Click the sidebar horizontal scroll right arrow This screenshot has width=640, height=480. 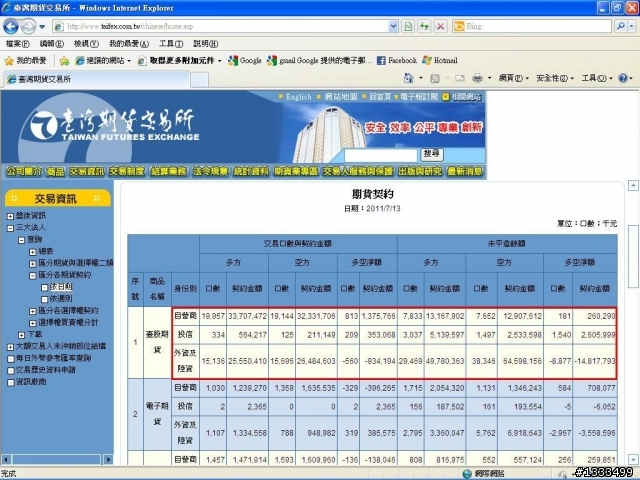pos(108,460)
